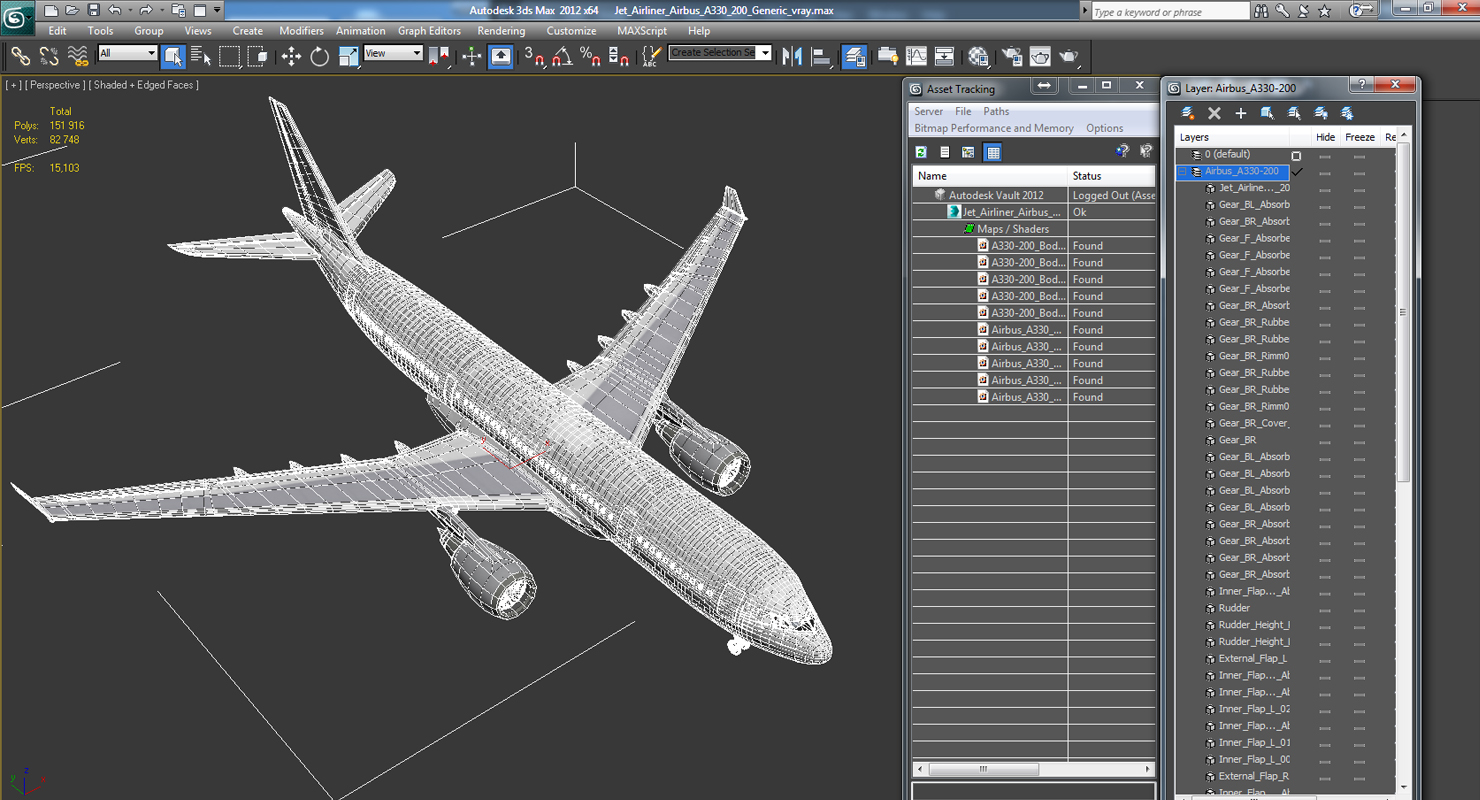The height and width of the screenshot is (800, 1480).
Task: Click the Asset Tracking horizontal scrollbar
Action: [x=984, y=769]
